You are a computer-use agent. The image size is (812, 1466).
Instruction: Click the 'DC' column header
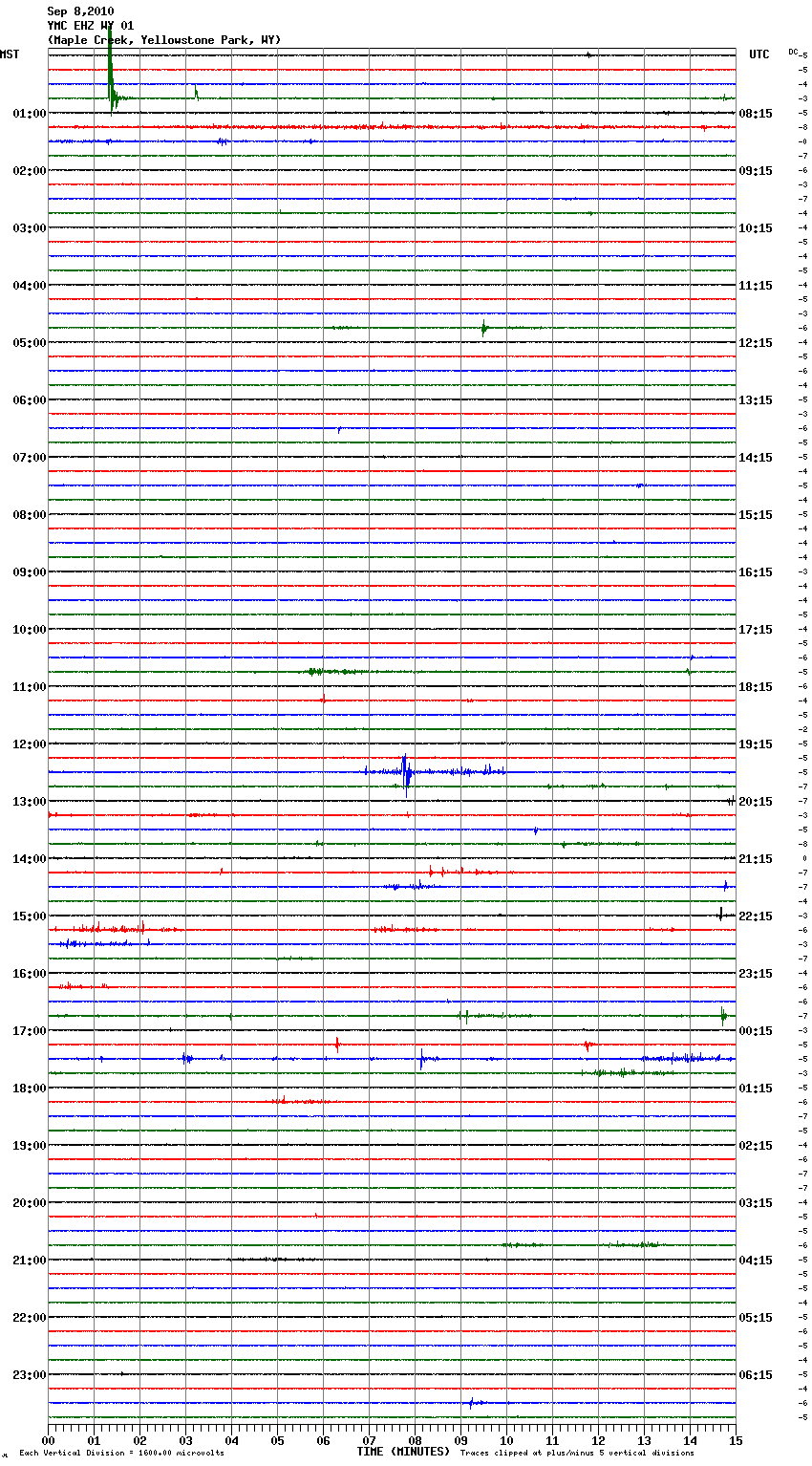click(x=793, y=52)
